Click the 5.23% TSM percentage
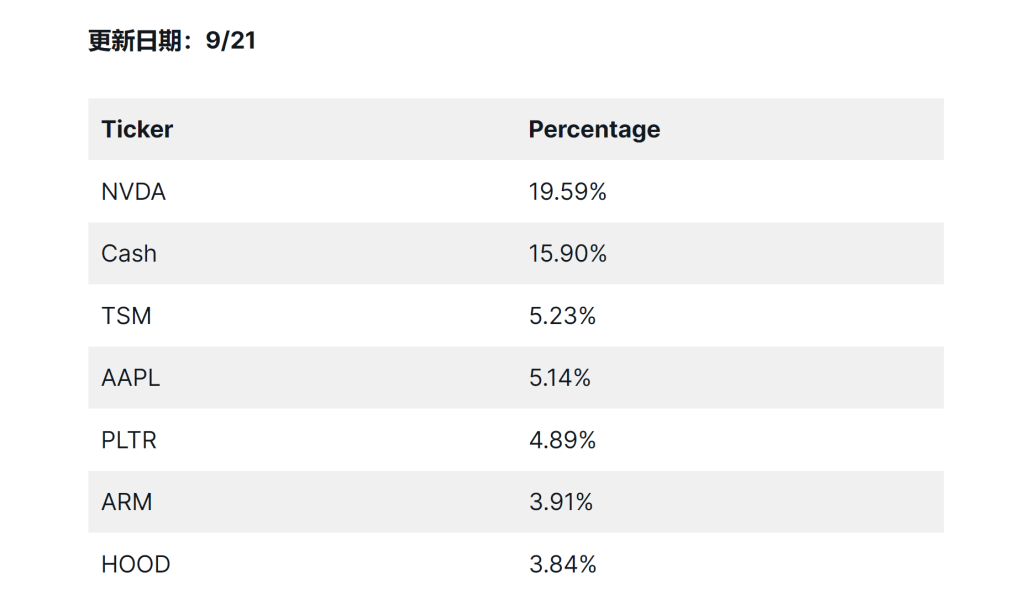The image size is (1024, 594). point(562,316)
